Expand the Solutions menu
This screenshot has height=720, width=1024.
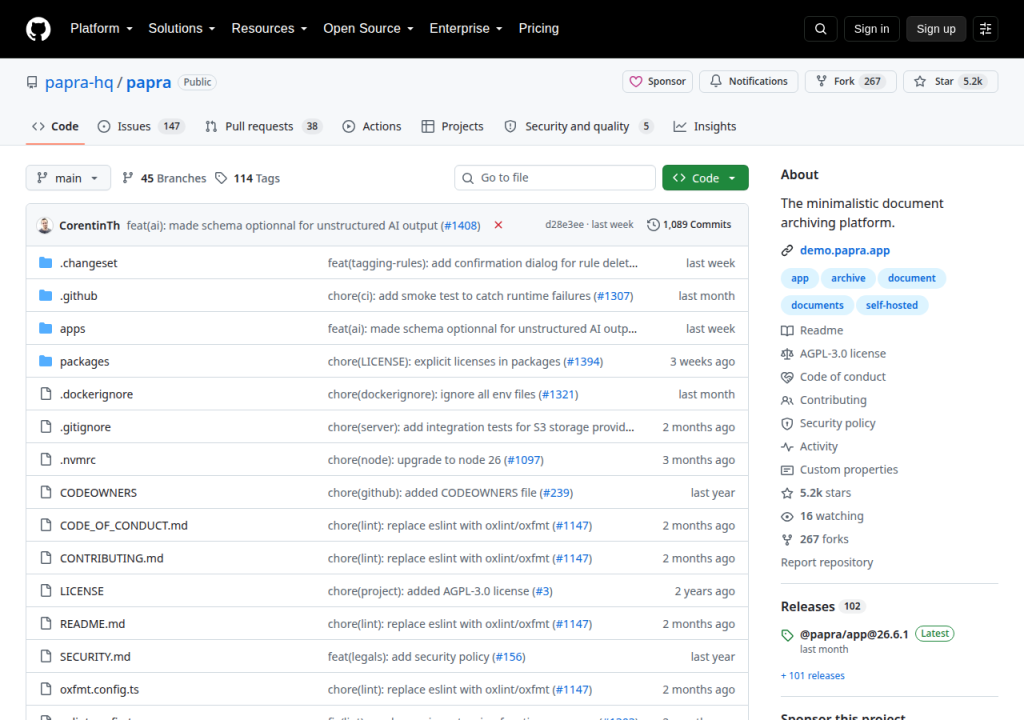click(182, 29)
